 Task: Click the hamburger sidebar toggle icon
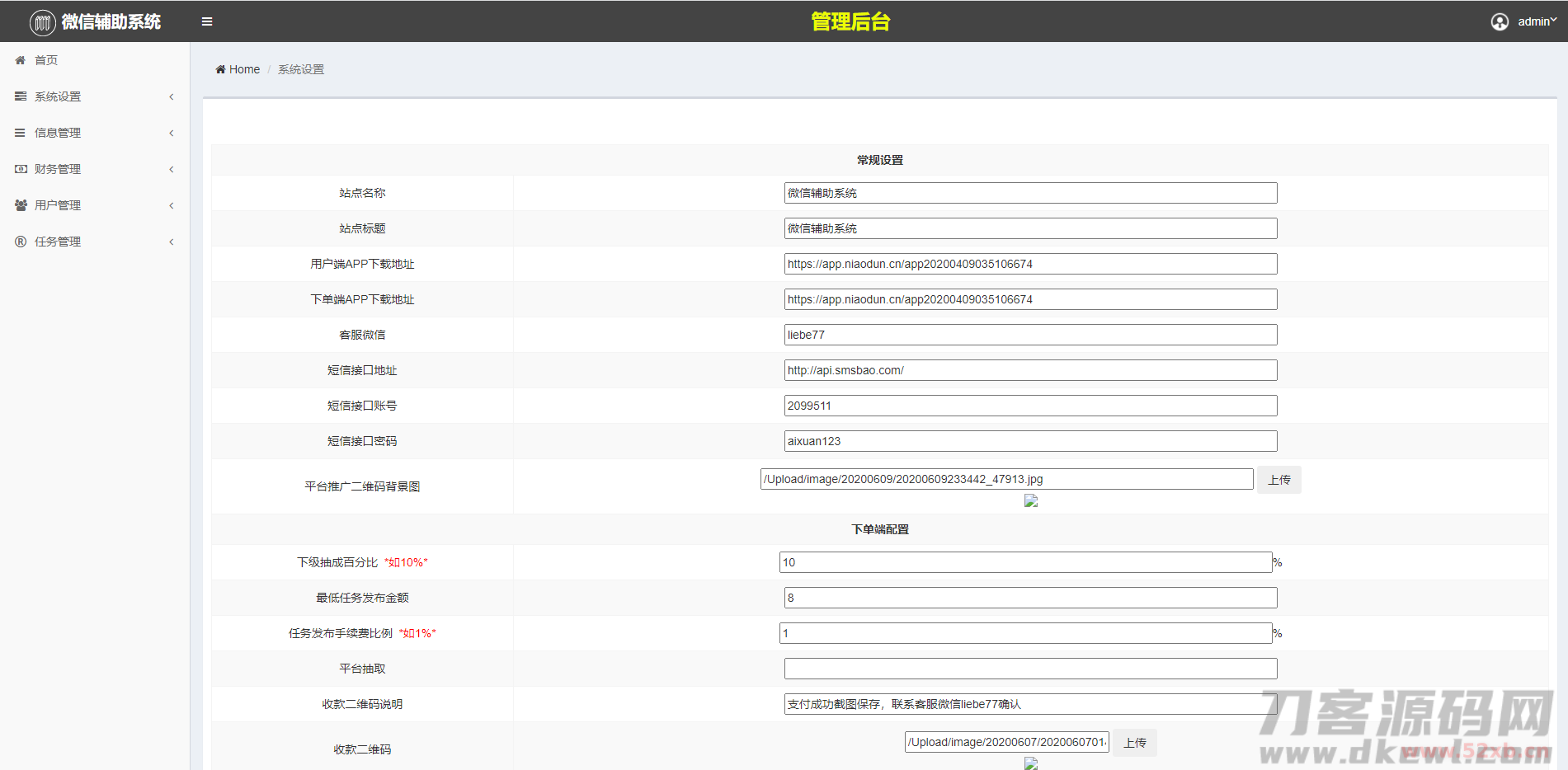(x=207, y=21)
